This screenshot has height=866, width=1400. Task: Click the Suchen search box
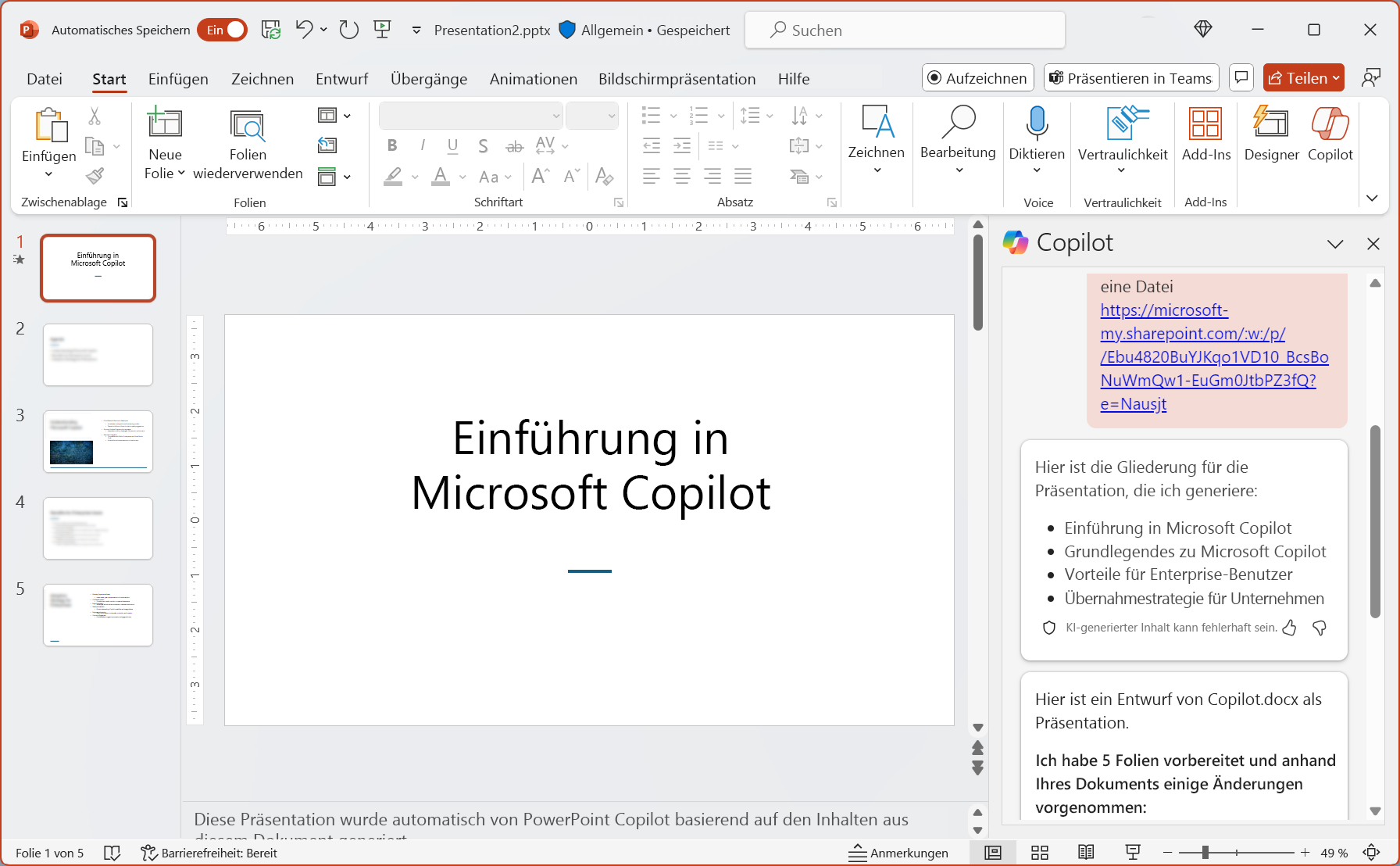click(905, 30)
